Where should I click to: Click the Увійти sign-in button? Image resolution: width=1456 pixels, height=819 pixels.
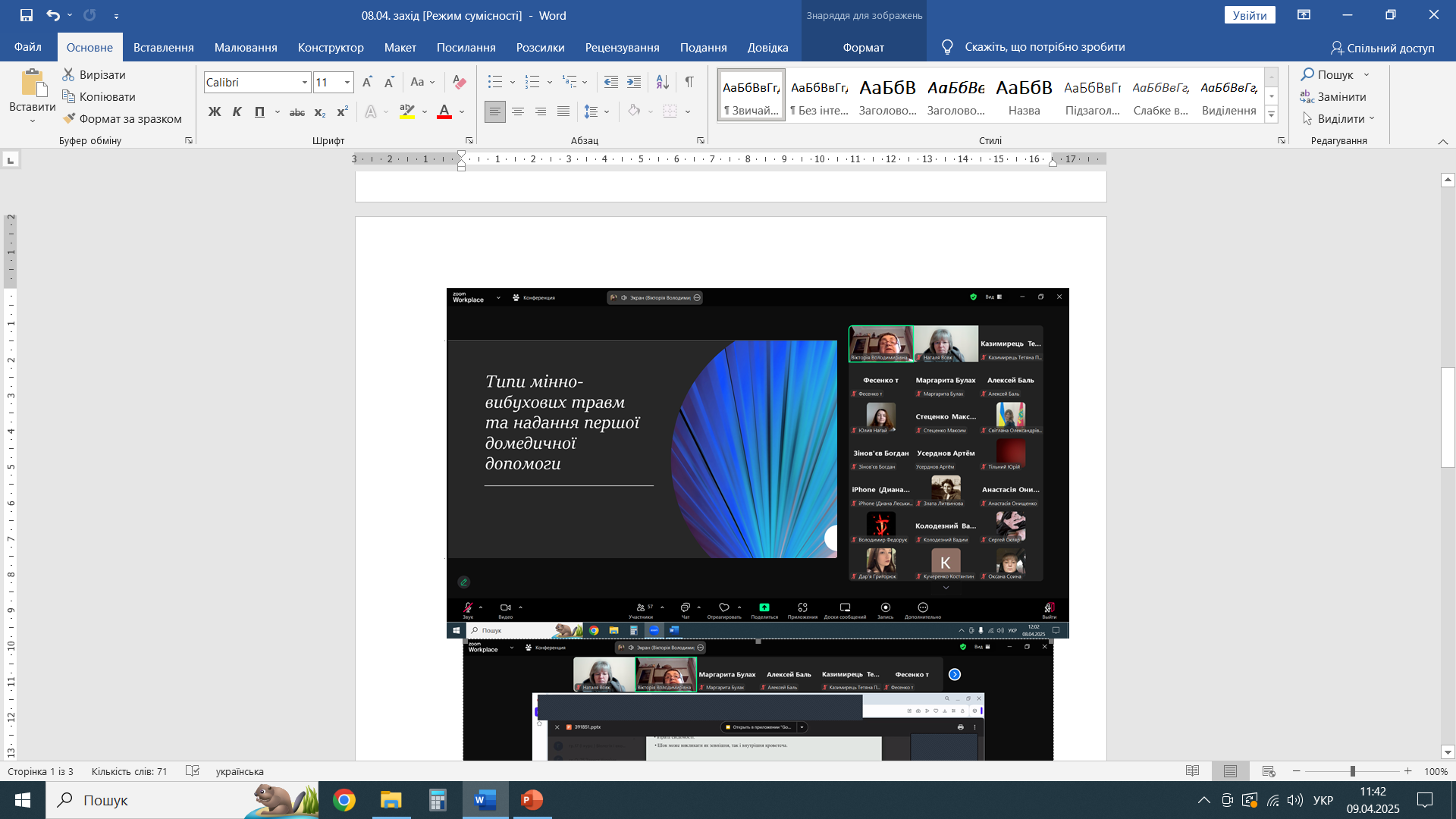pos(1249,15)
